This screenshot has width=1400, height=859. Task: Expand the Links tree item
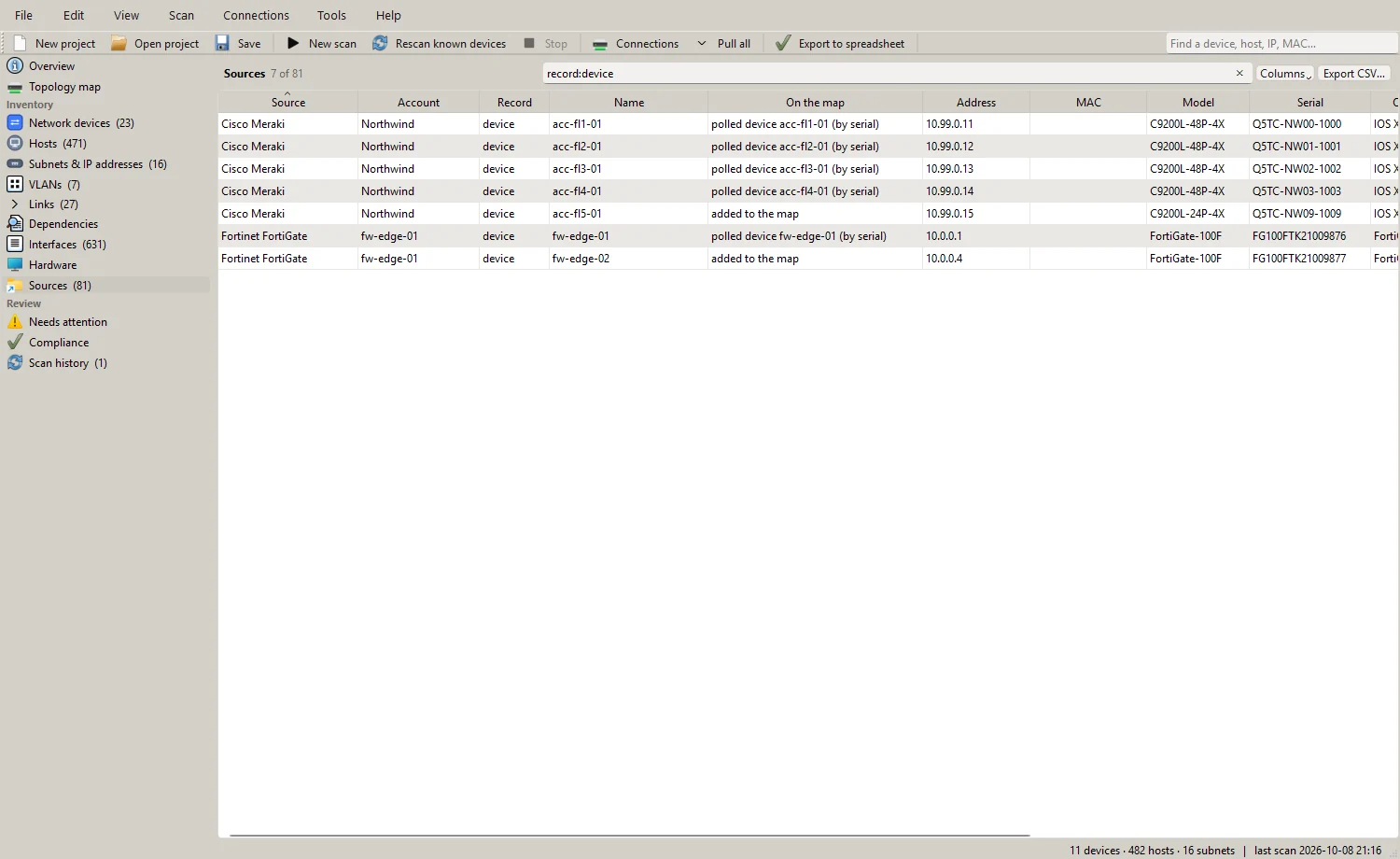(x=15, y=204)
